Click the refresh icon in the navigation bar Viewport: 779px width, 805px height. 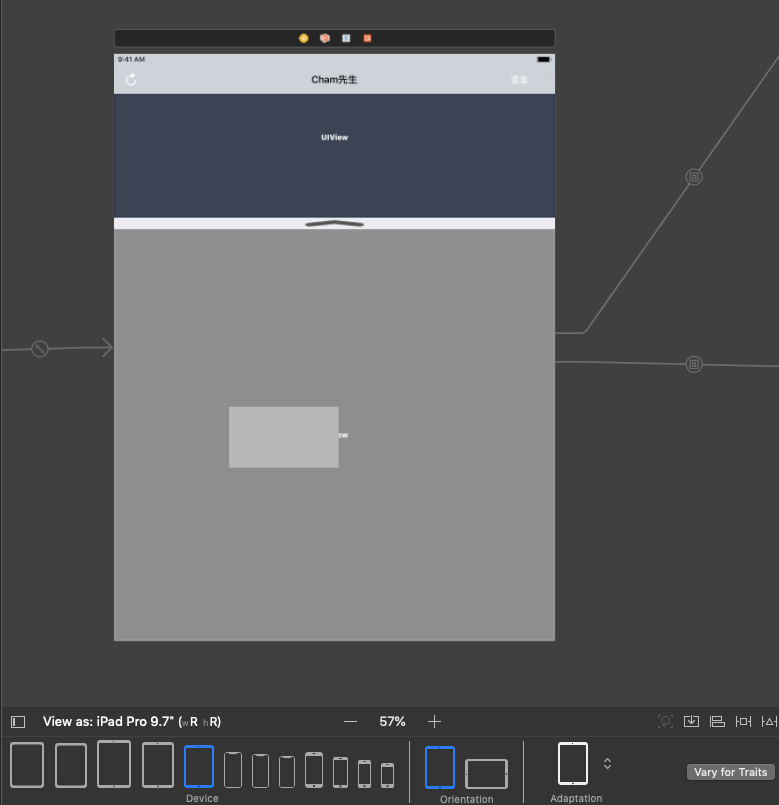tap(131, 80)
